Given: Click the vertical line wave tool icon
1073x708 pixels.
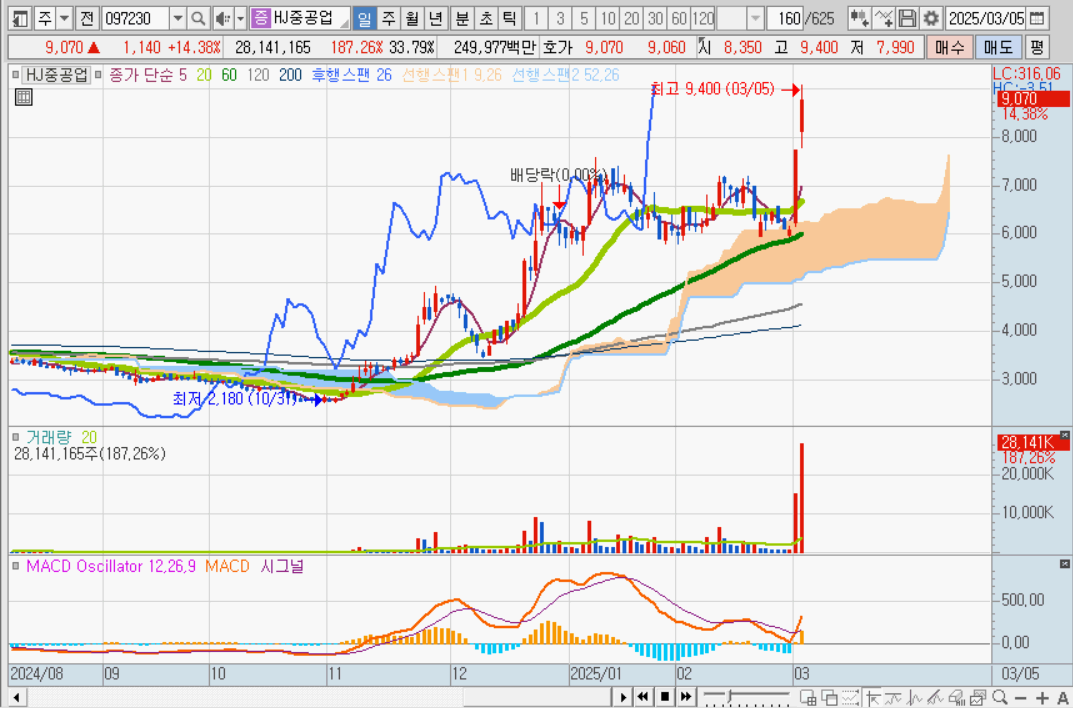Looking at the screenshot, I should tap(914, 697).
